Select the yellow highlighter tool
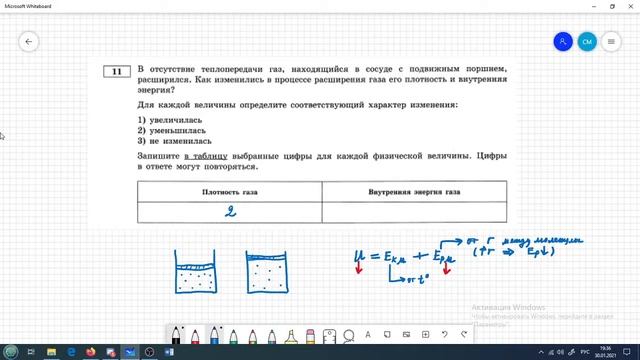Viewport: 640px width, 360px height. pyautogui.click(x=291, y=336)
